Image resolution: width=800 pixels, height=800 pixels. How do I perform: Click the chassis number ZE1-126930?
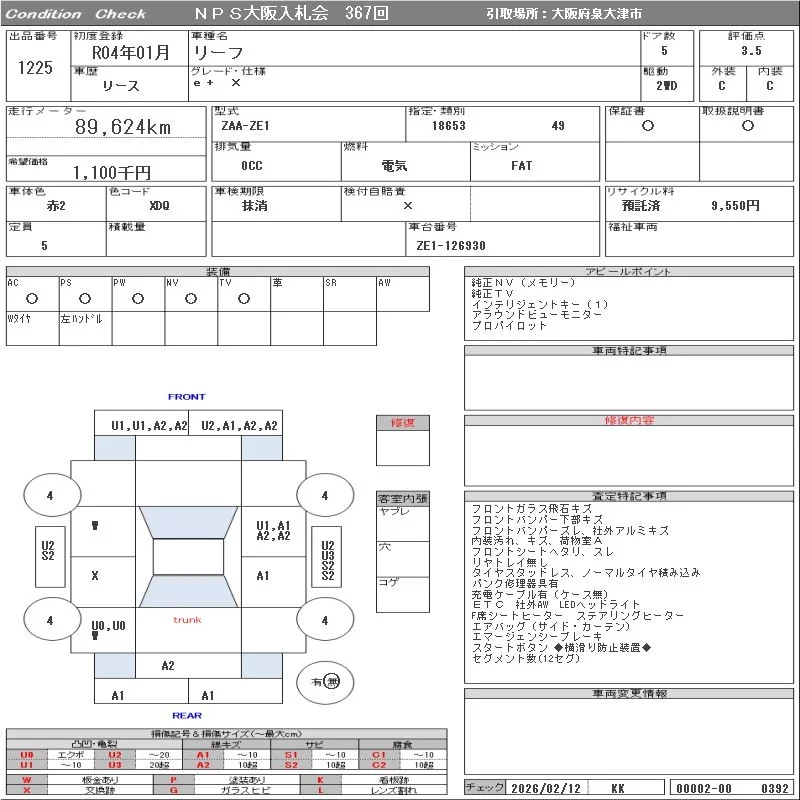(451, 245)
